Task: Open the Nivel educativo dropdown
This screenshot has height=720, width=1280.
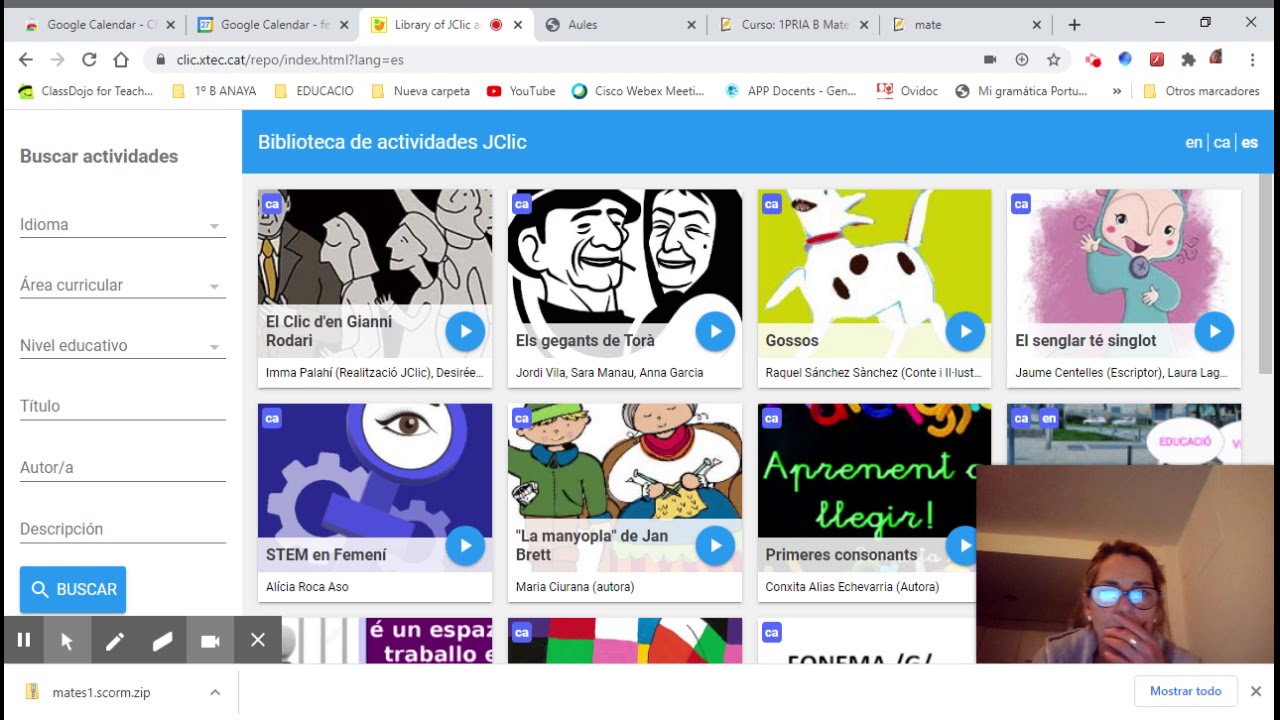Action: click(123, 346)
